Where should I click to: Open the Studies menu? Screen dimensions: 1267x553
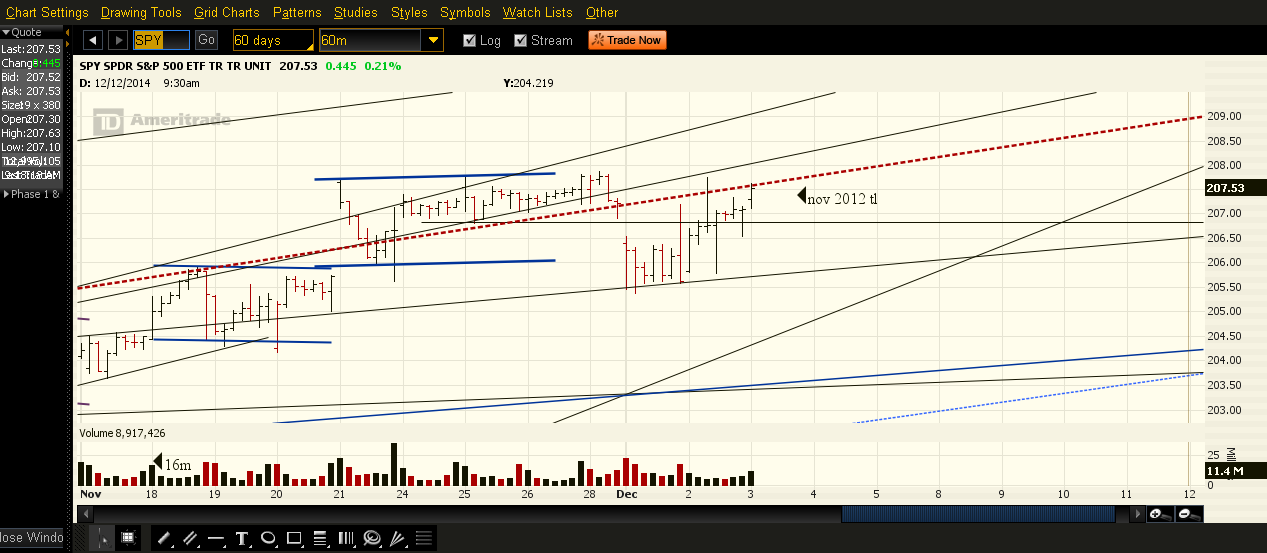(356, 13)
